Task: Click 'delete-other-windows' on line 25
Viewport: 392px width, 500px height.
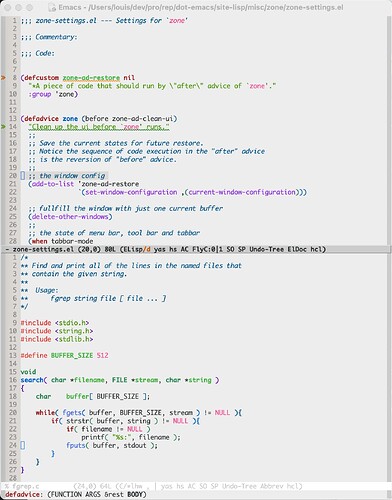Action: [70, 217]
